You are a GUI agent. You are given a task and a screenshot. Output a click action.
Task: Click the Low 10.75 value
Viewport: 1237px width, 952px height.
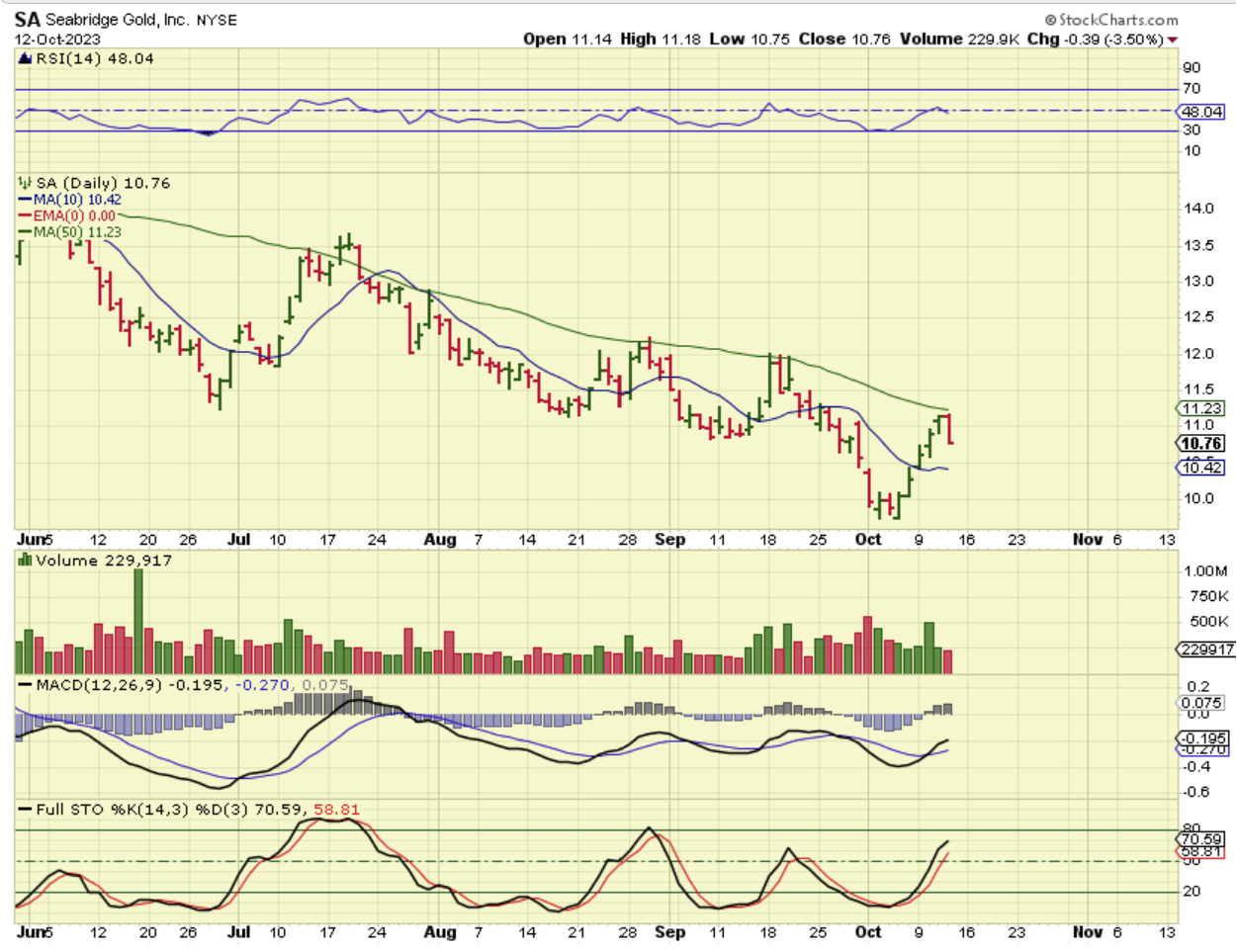[x=751, y=40]
